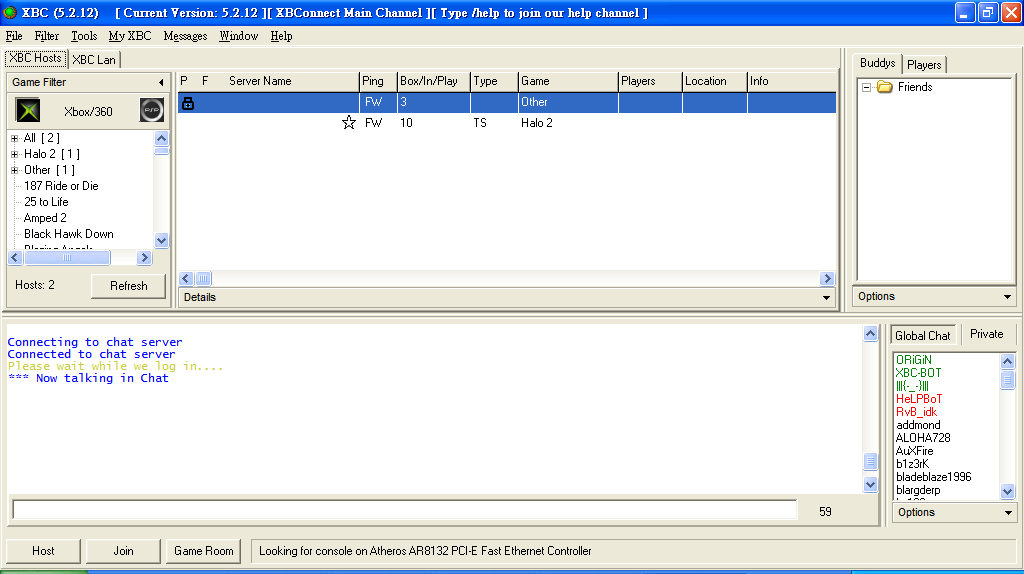
Task: Click the Friends folder icon
Action: pos(884,87)
